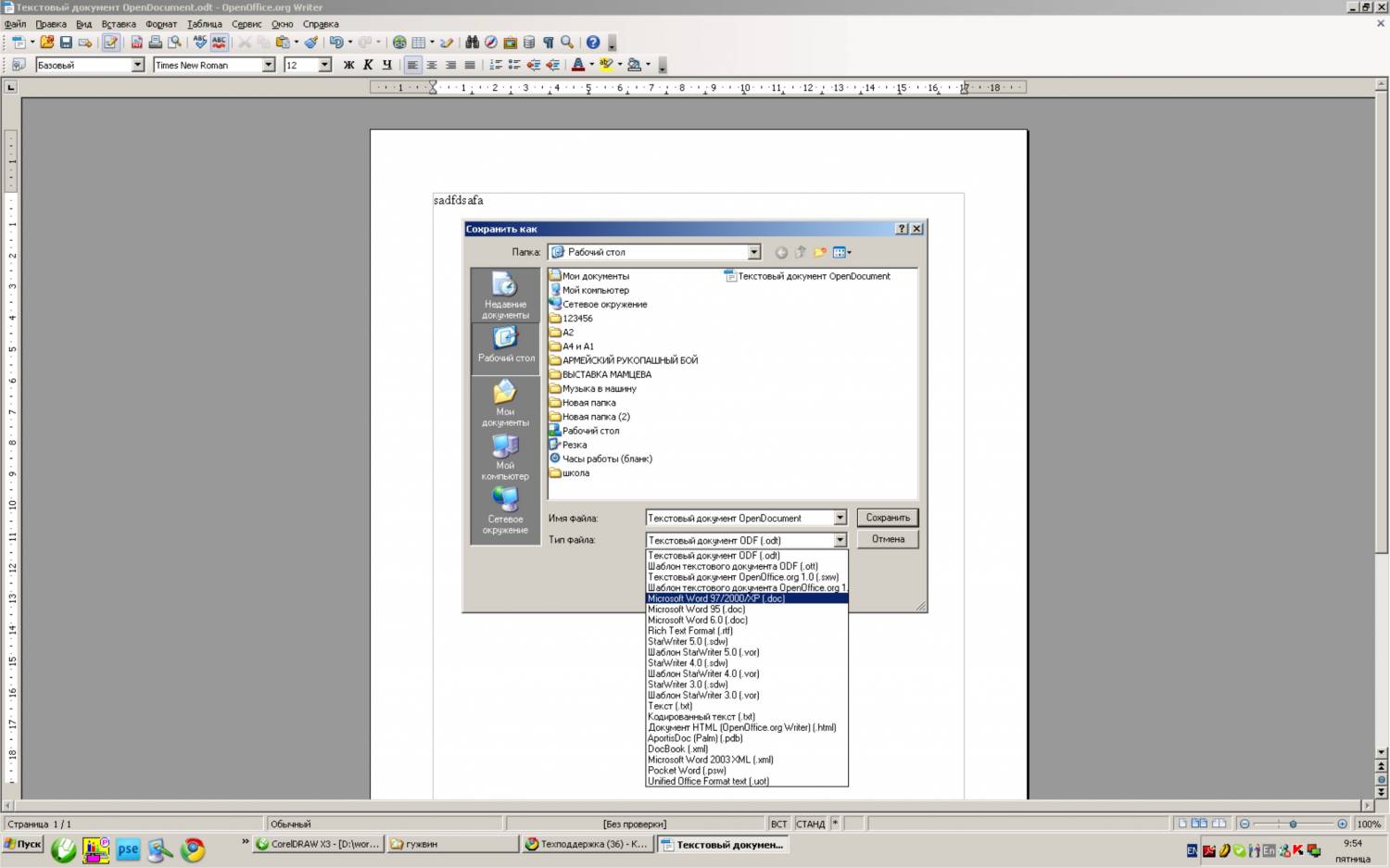1390x868 pixels.
Task: Toggle AutoSpellcheck red-underline ABC icon
Action: click(x=220, y=42)
